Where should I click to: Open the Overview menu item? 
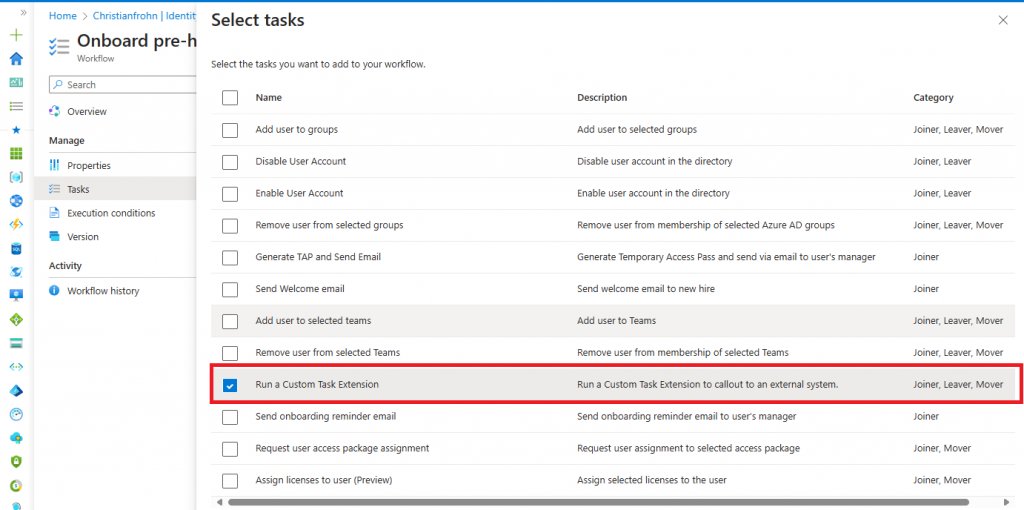[x=87, y=112]
